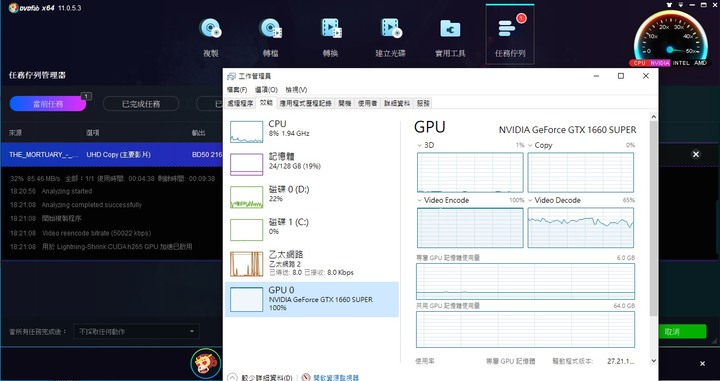Click the DVDFab logo in the title bar
Viewport: 720px width, 381px height.
14,8
